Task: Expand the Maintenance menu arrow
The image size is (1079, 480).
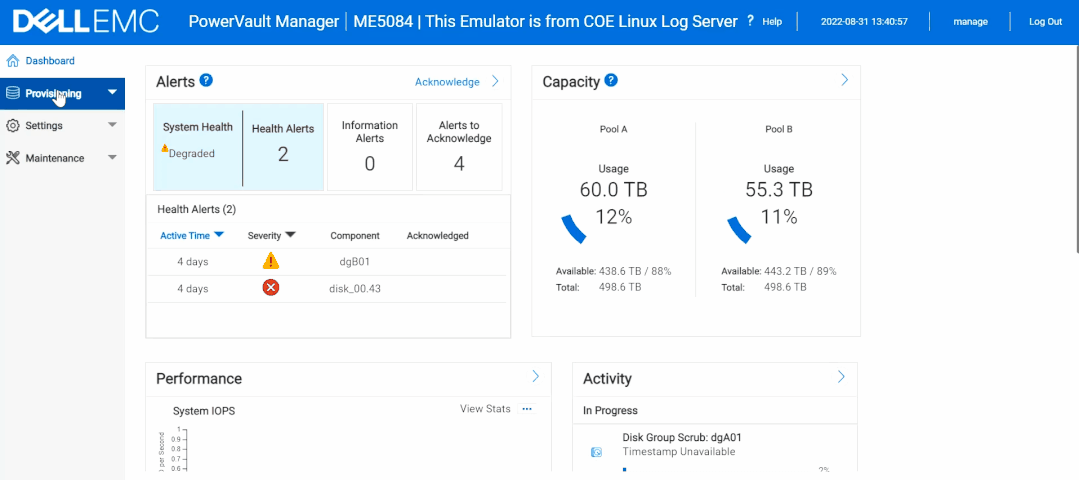Action: pyautogui.click(x=112, y=157)
